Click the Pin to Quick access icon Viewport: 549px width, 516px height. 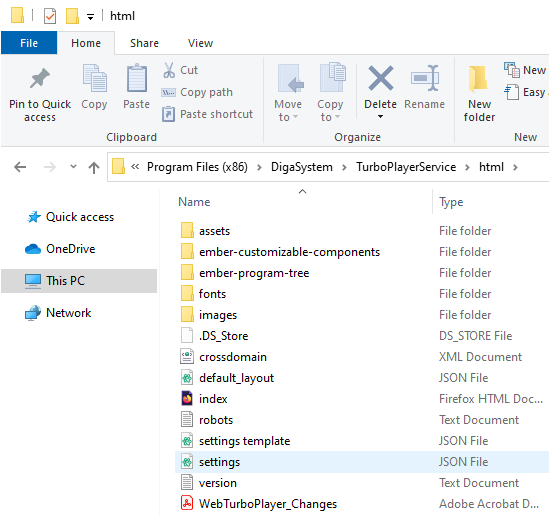pos(40,78)
